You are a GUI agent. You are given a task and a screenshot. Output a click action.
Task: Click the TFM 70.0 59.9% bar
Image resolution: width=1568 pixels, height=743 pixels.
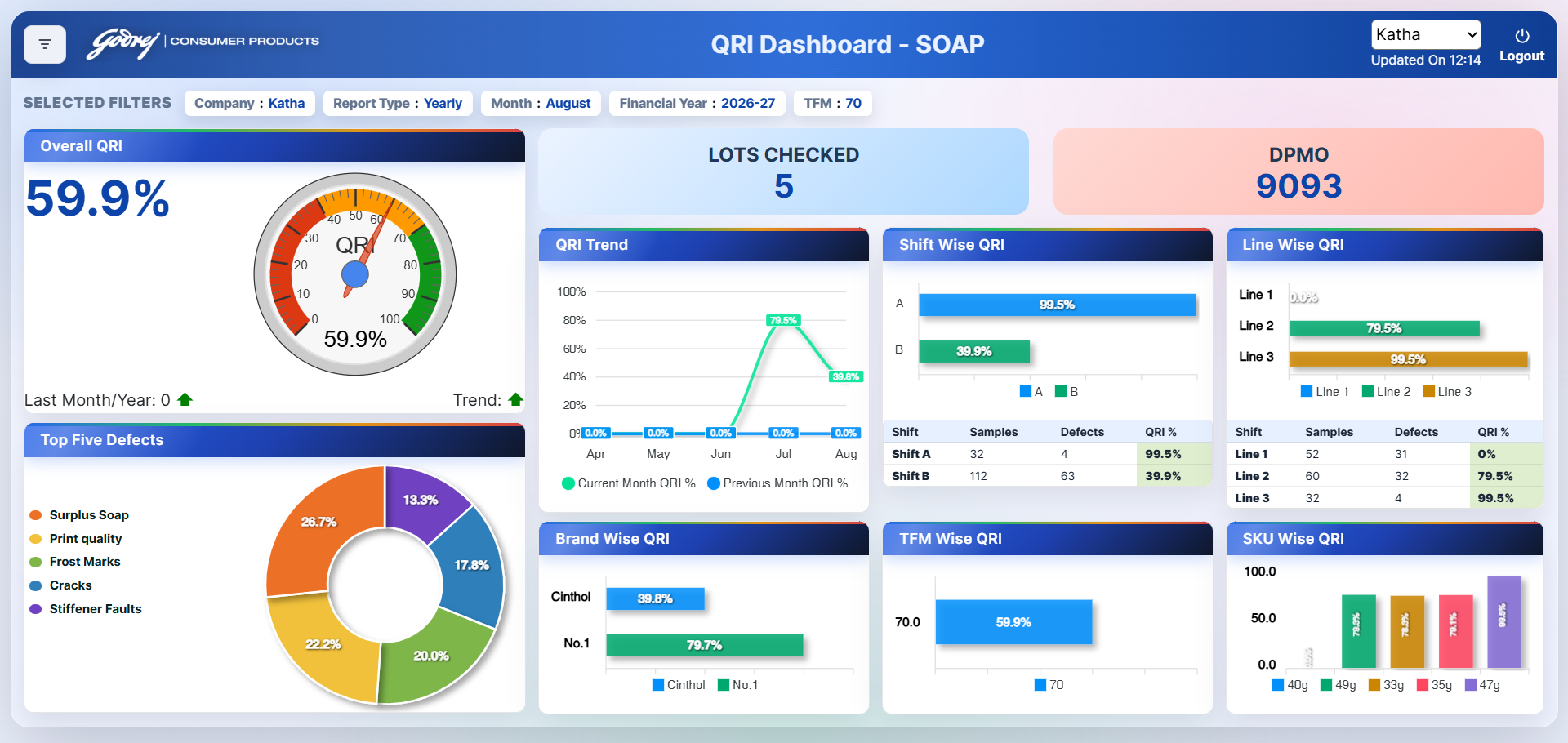coord(1013,622)
